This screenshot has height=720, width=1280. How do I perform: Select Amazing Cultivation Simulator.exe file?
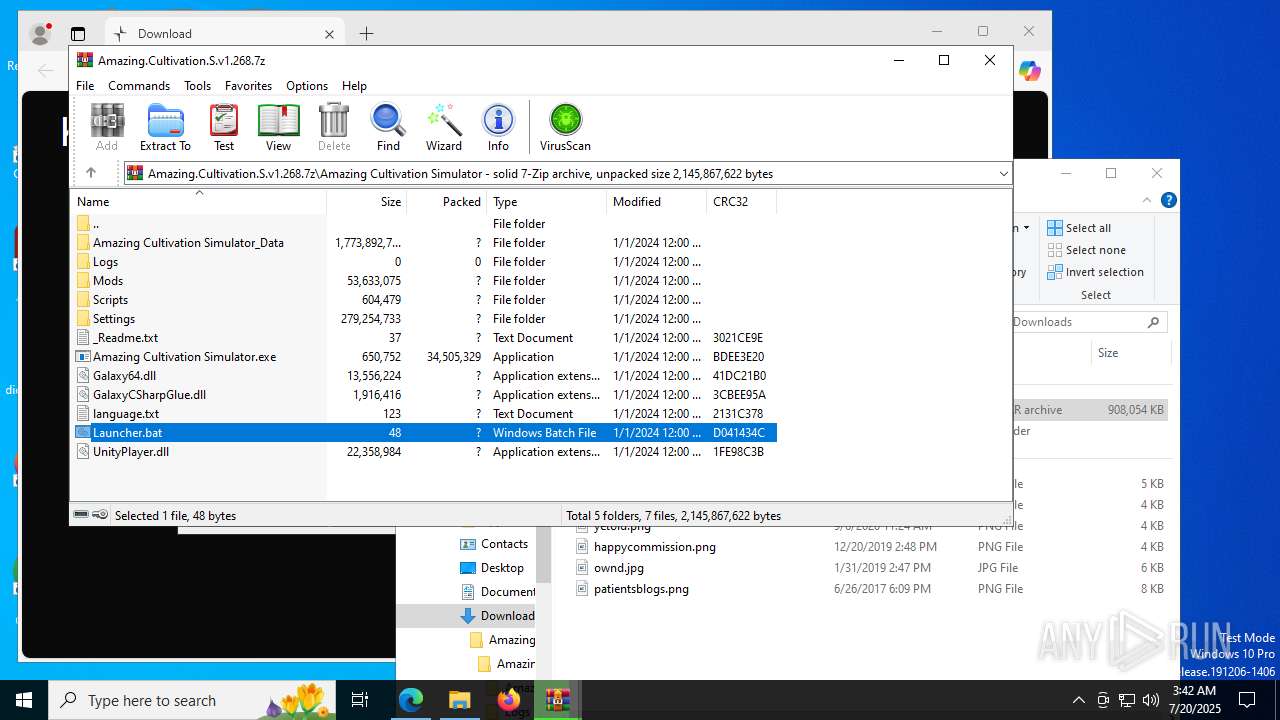(x=424, y=357)
